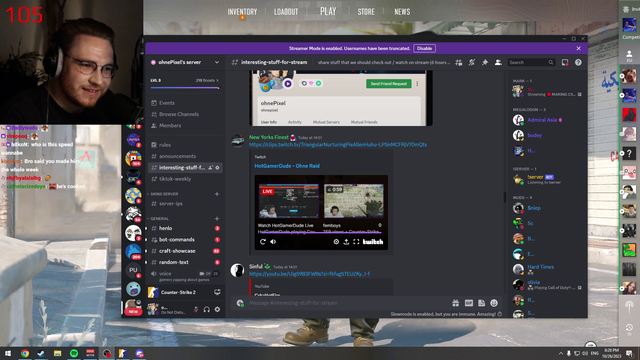Toggle microphone mute in user panel
The width and height of the screenshot is (640, 360).
(x=196, y=309)
